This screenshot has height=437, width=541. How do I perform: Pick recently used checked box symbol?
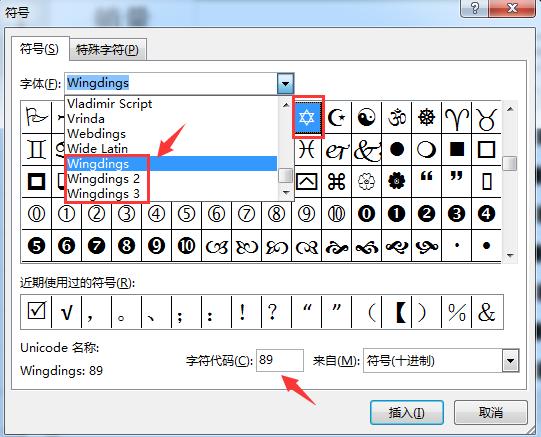click(36, 311)
